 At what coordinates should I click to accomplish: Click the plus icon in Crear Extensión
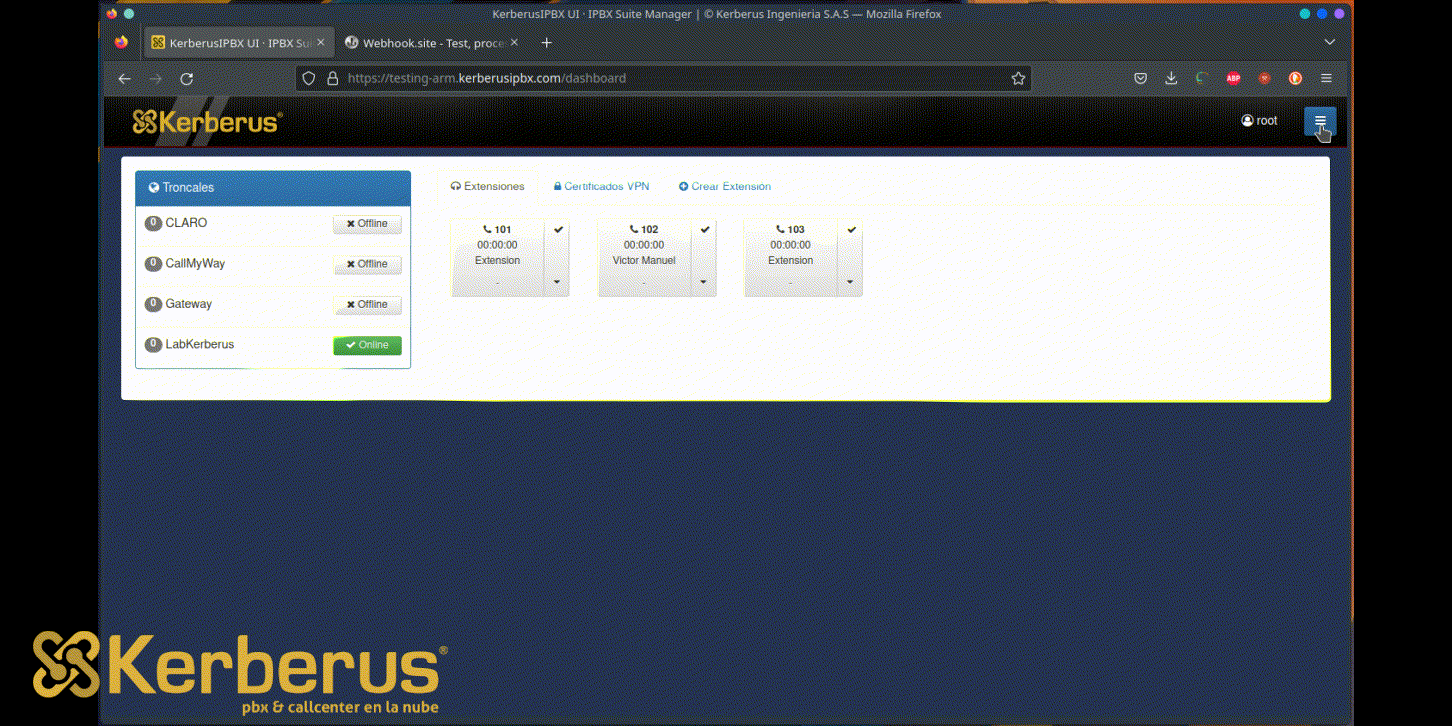coord(684,186)
